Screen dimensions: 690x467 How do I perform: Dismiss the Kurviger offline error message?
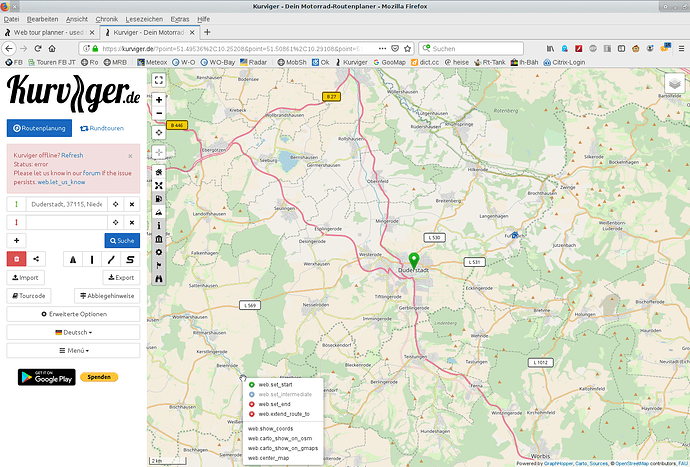pyautogui.click(x=130, y=156)
